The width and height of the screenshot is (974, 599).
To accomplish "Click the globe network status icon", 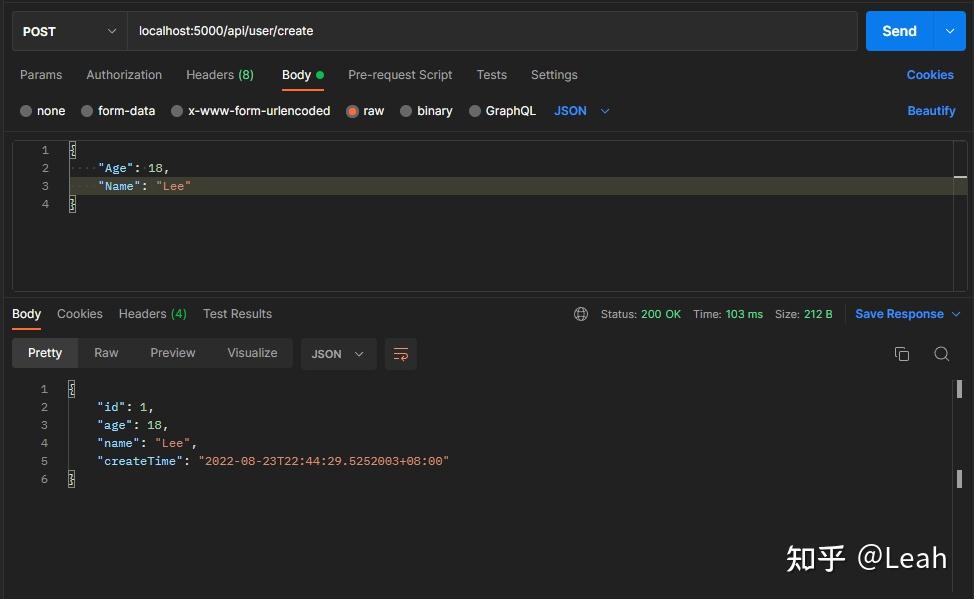I will 581,313.
